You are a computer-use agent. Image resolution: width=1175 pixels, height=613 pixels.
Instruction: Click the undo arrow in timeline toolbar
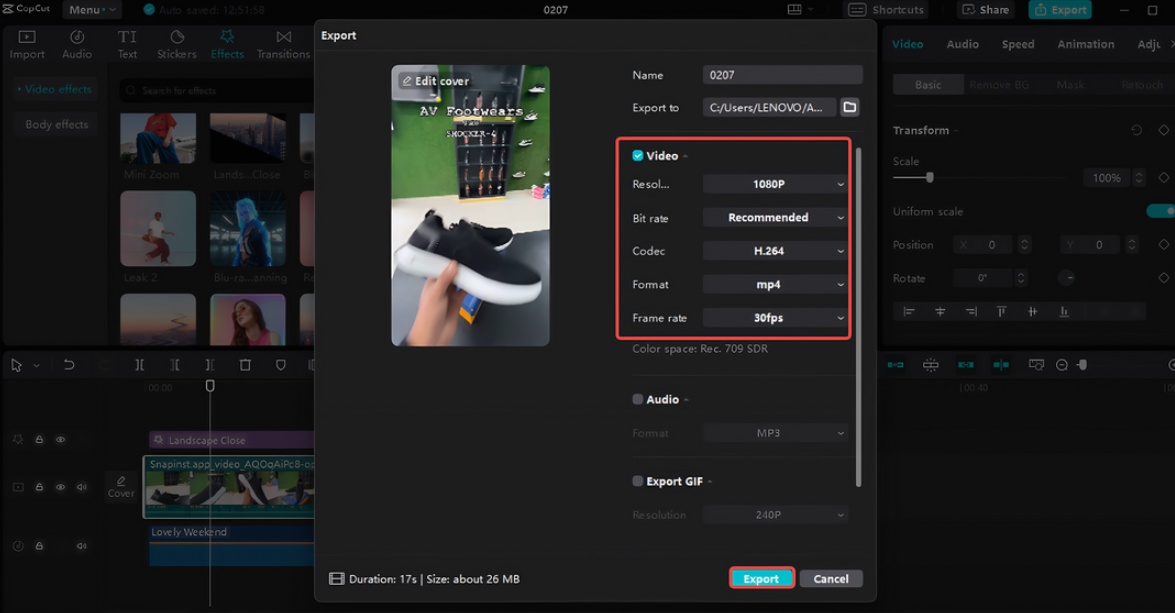(x=69, y=365)
